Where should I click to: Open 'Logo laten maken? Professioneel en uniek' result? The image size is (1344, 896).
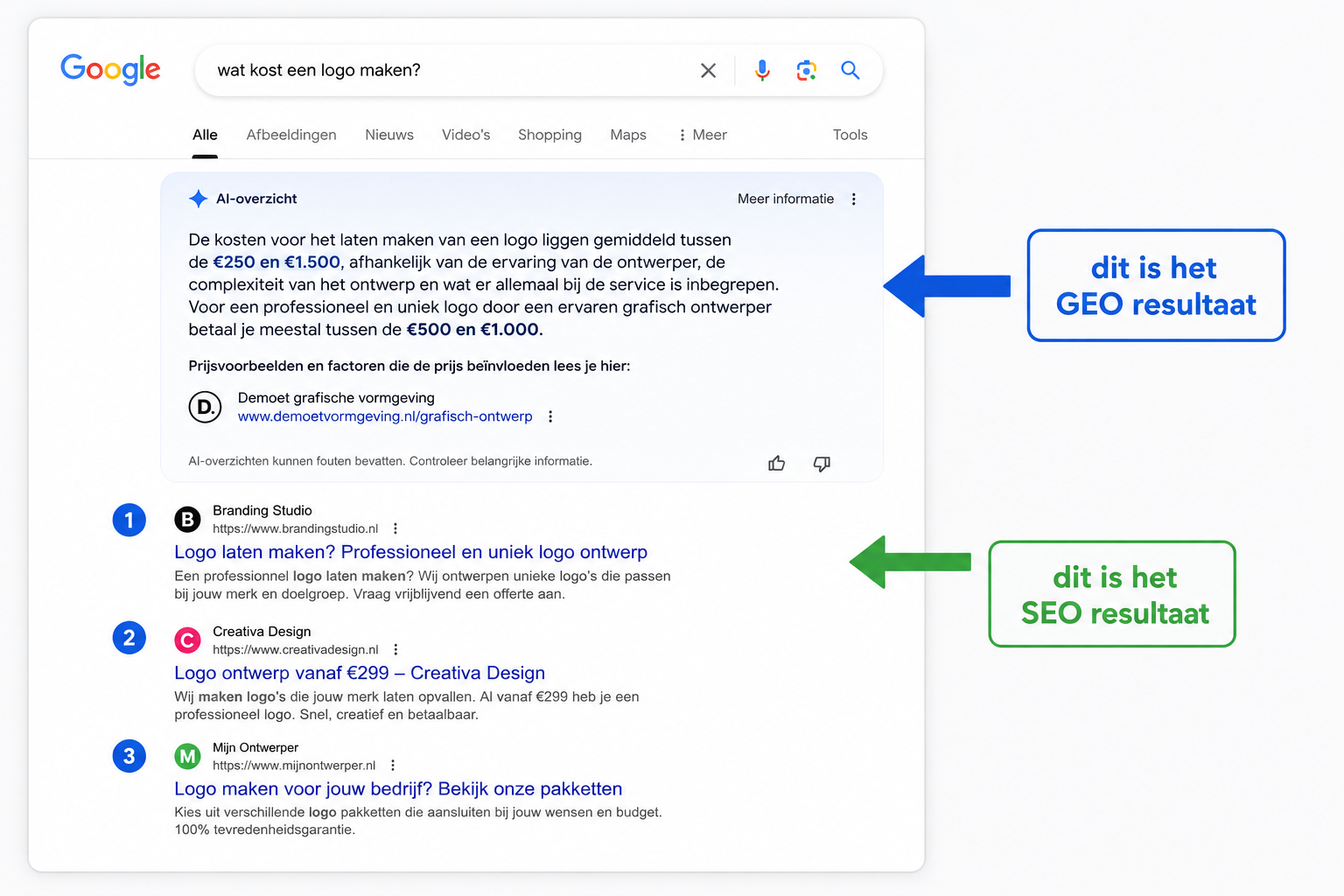(410, 552)
